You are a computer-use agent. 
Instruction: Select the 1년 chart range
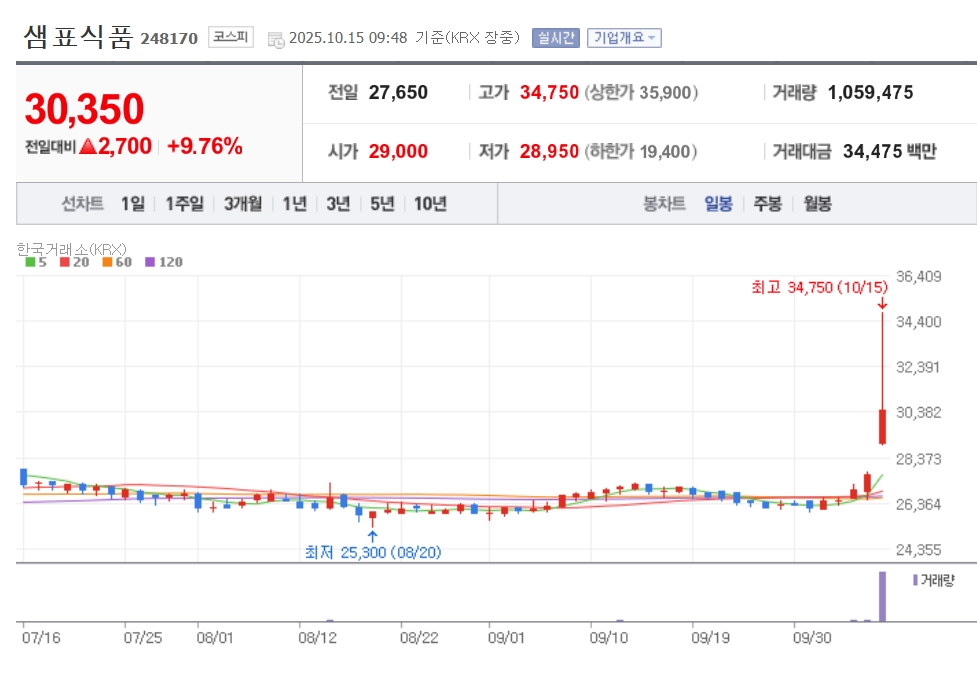point(294,204)
